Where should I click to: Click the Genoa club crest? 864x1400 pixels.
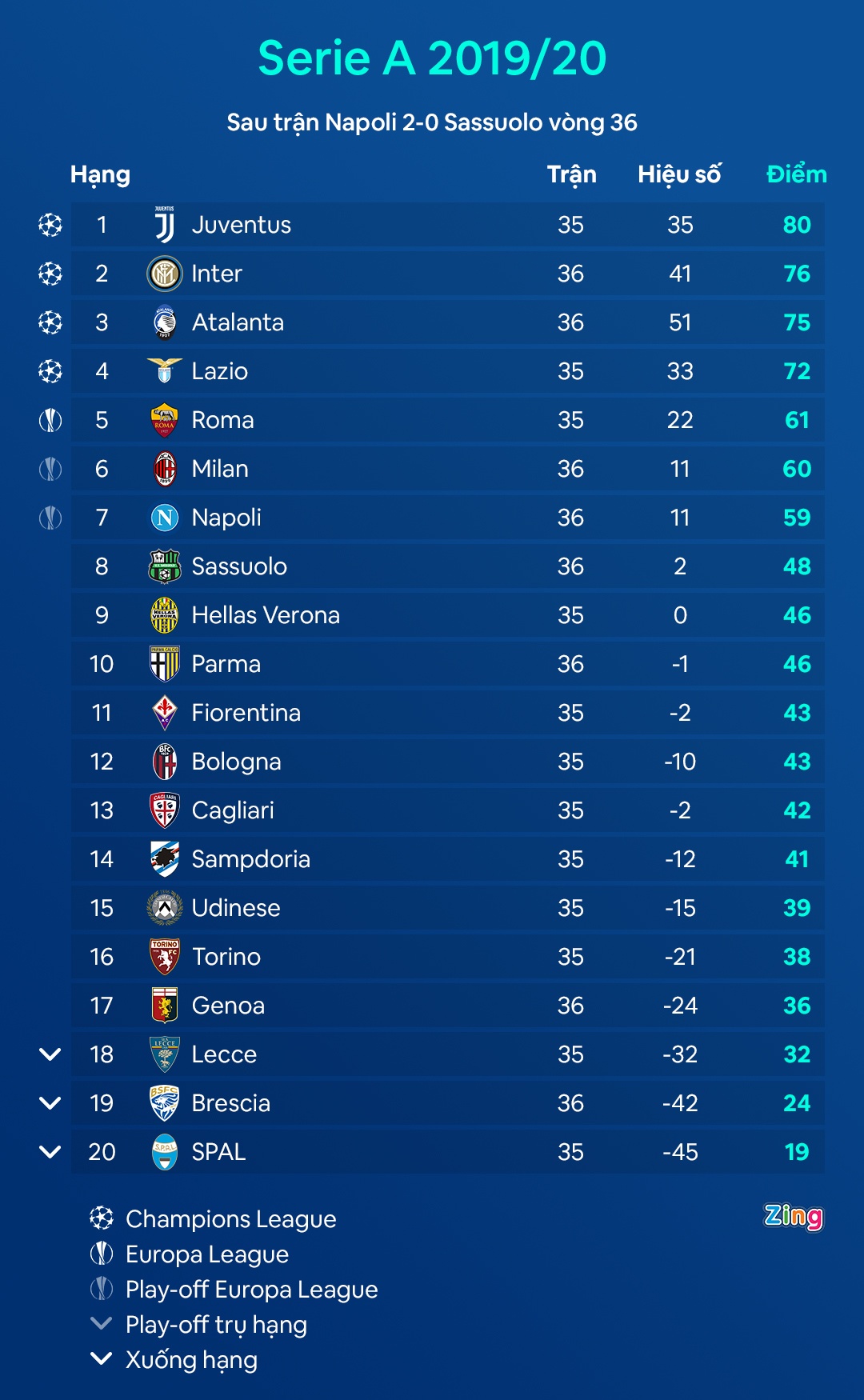click(x=165, y=1006)
